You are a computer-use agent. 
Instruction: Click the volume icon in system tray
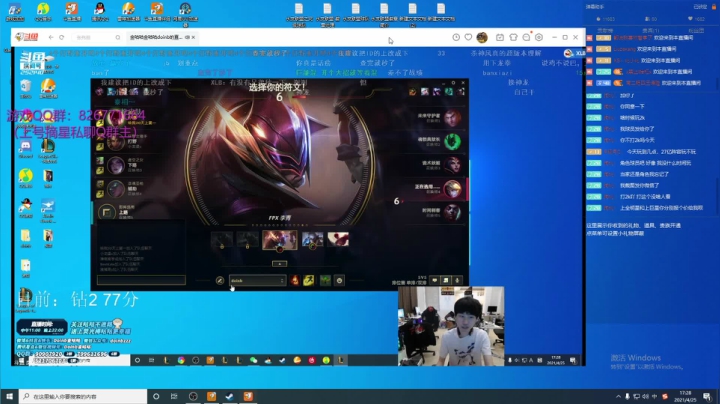point(646,396)
